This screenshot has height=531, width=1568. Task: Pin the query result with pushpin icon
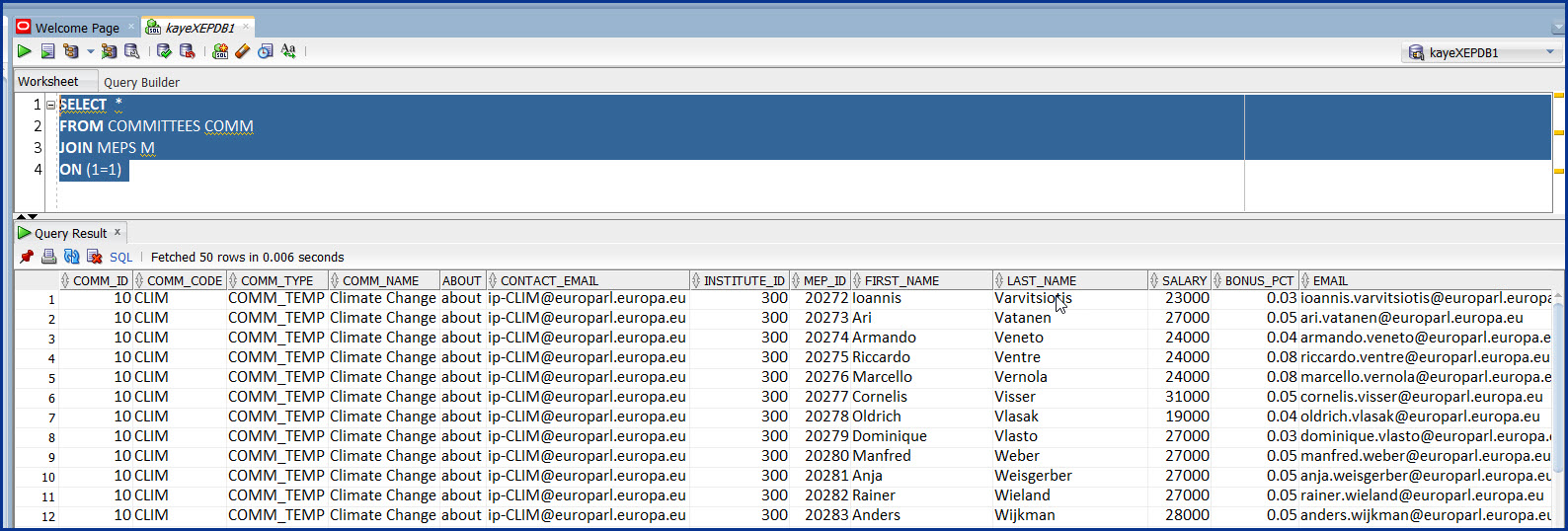[27, 257]
